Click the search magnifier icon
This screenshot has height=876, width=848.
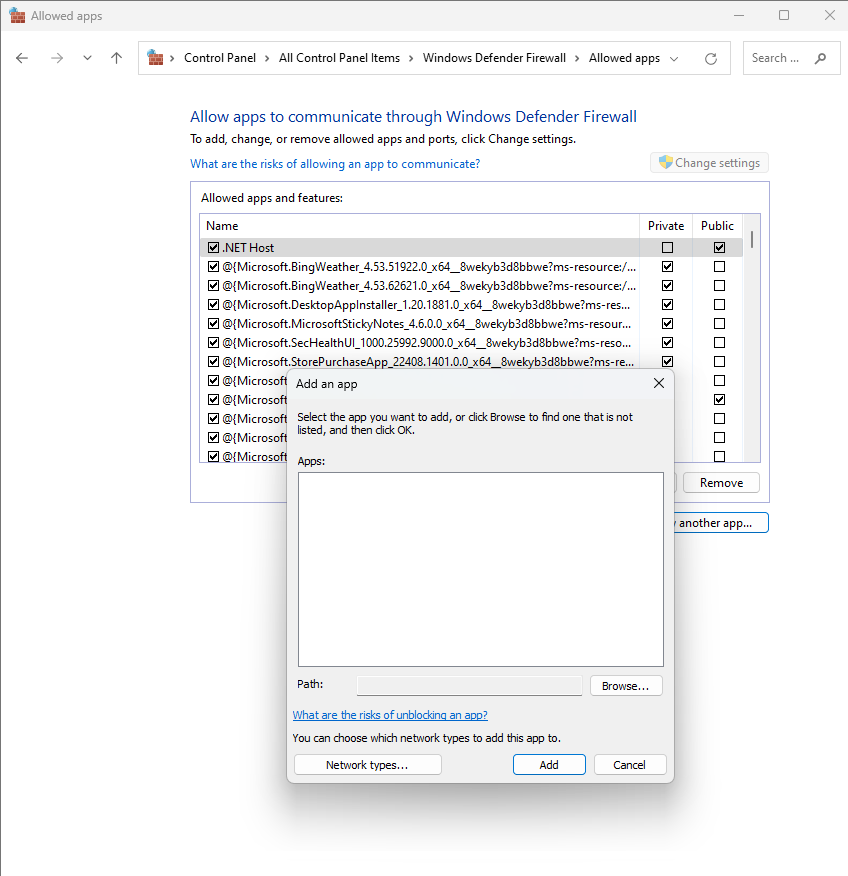click(820, 58)
